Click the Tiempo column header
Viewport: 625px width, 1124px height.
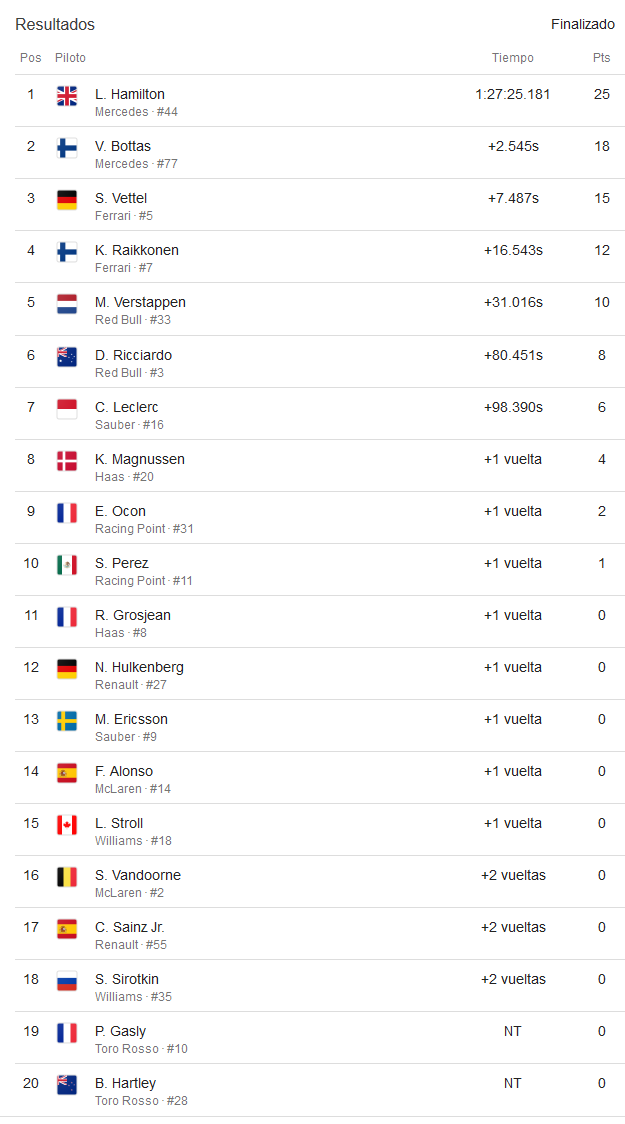(512, 57)
